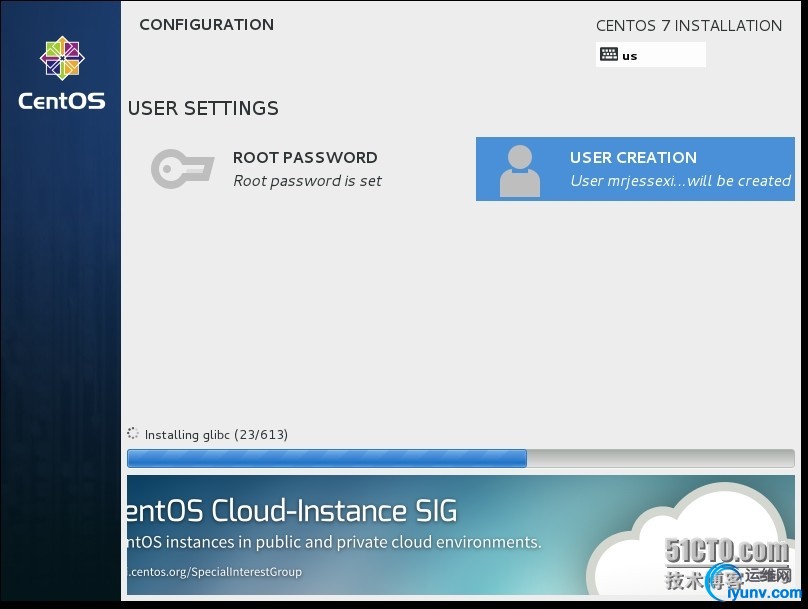Click the key icon for Root Password
This screenshot has width=808, height=609.
[x=182, y=168]
